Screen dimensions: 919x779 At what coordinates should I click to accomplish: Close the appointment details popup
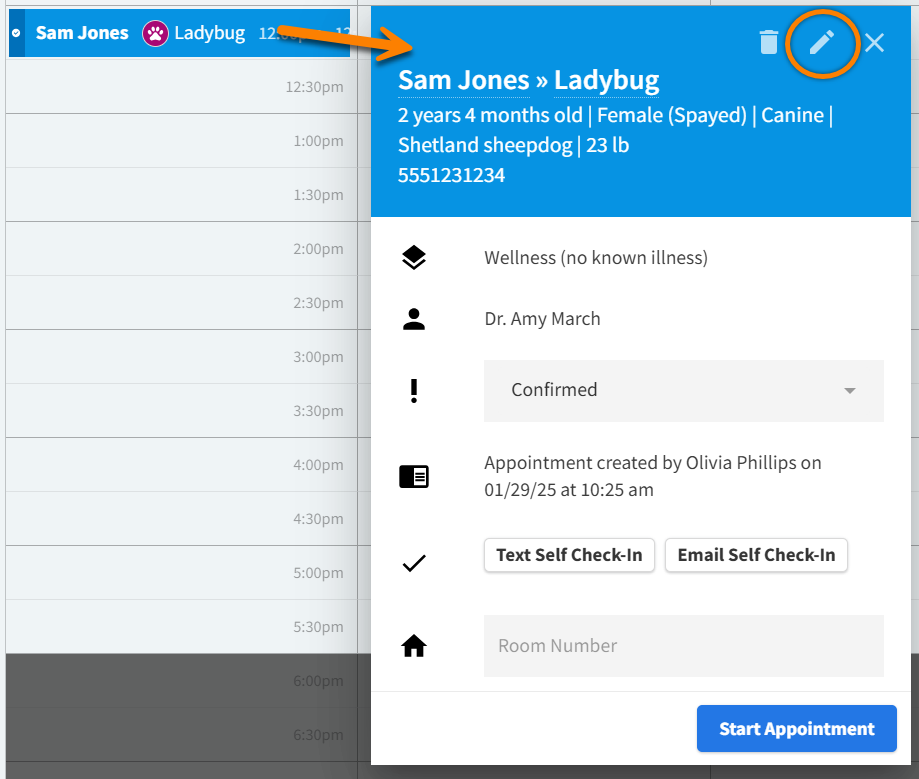[x=875, y=42]
